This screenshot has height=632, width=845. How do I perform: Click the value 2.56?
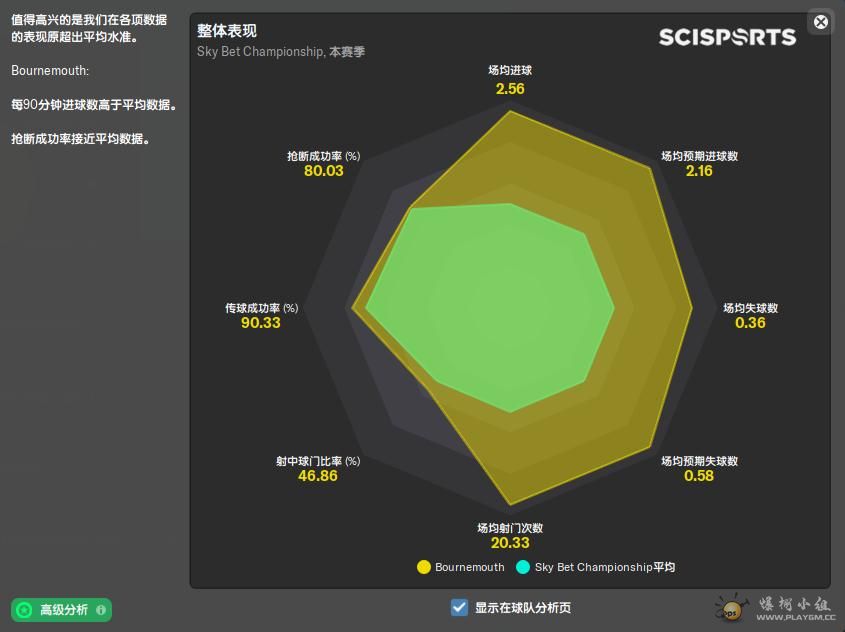pos(510,88)
